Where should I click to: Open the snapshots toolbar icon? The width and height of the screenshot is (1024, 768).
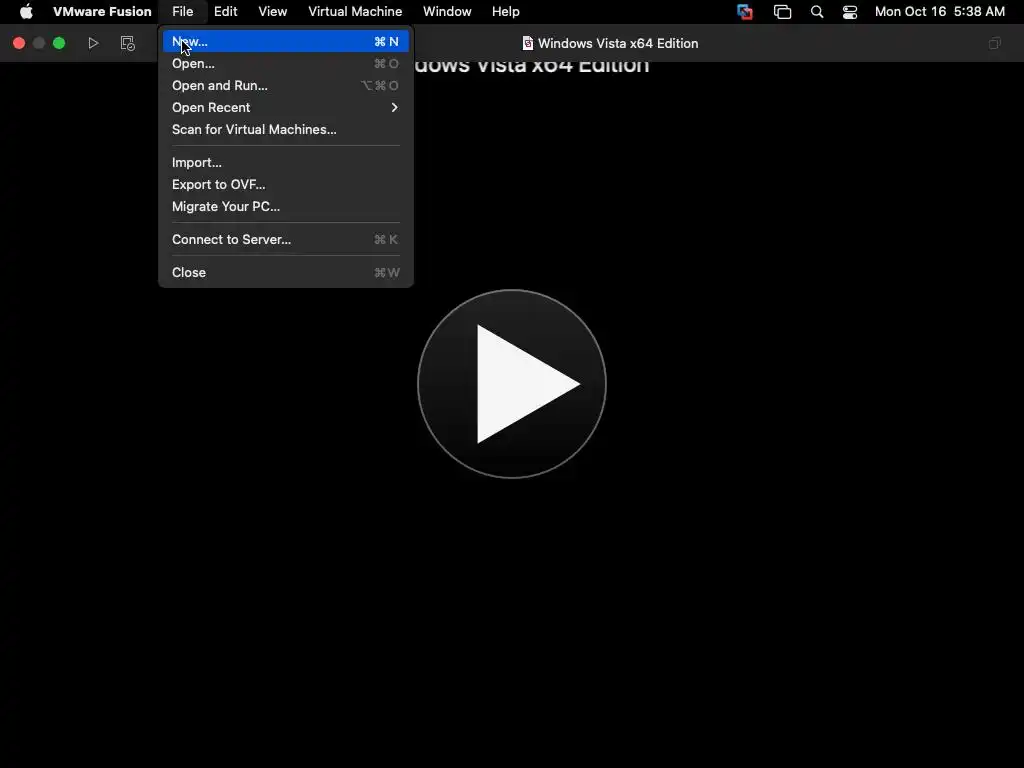(127, 43)
